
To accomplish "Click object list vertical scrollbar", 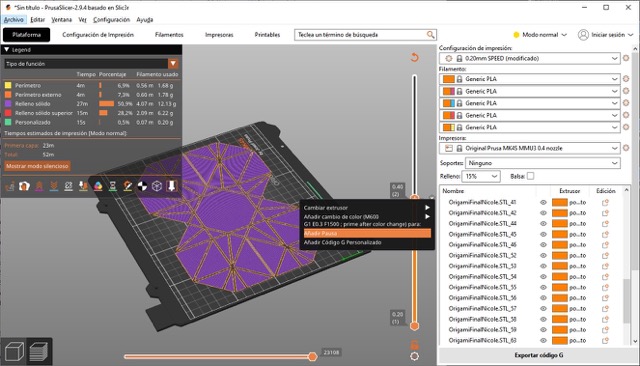I will (x=627, y=300).
